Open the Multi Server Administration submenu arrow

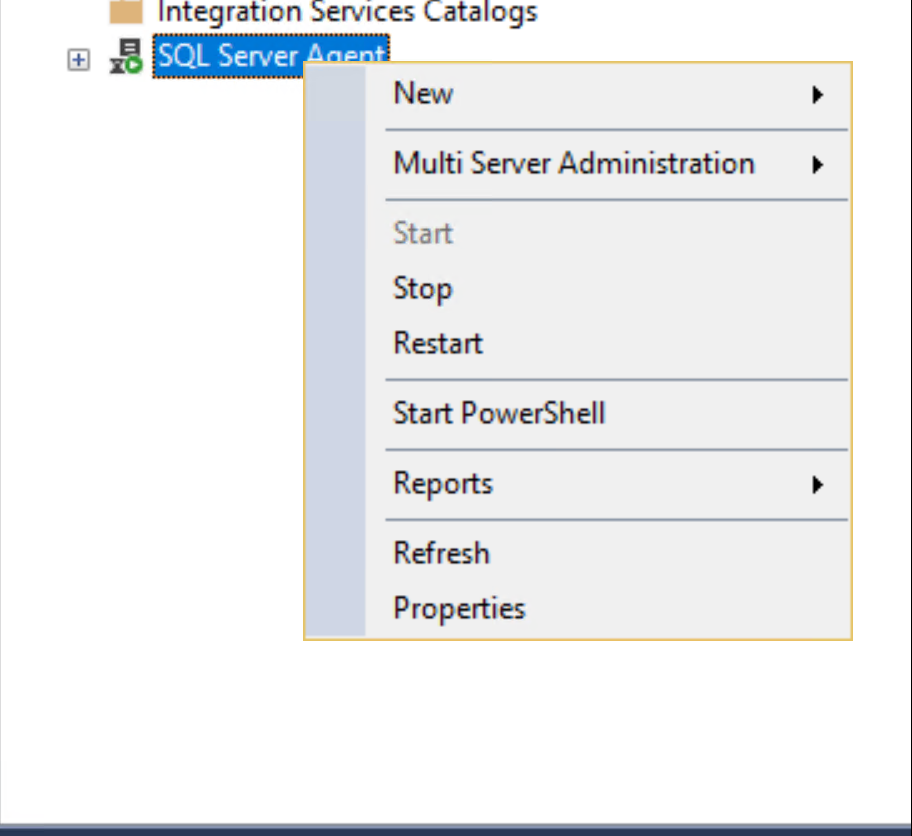tap(818, 165)
